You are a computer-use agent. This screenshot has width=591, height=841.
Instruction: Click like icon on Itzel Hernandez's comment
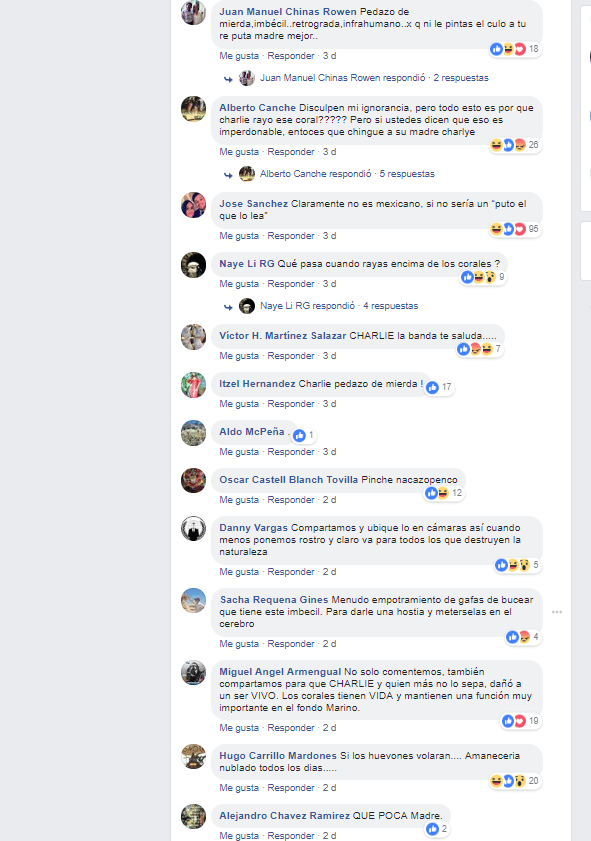pos(432,387)
